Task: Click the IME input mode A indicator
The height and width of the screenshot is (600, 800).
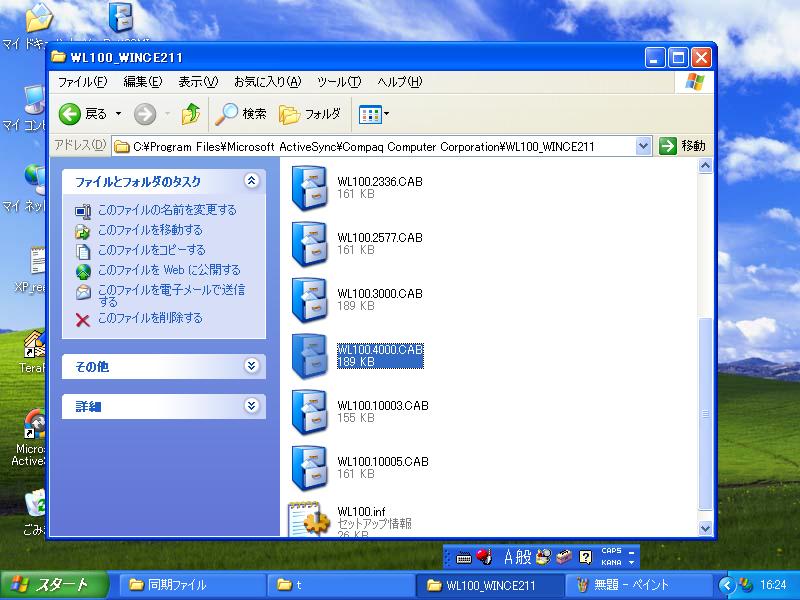Action: (508, 557)
